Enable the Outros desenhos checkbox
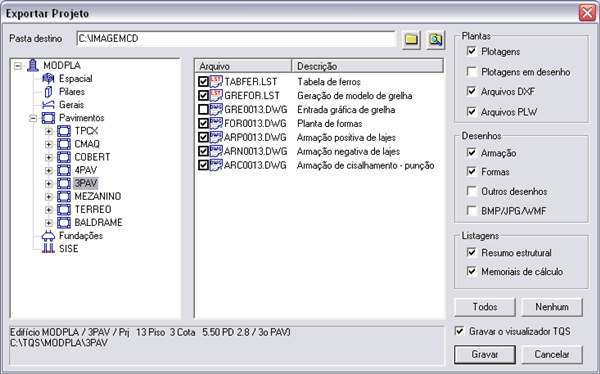 click(472, 191)
